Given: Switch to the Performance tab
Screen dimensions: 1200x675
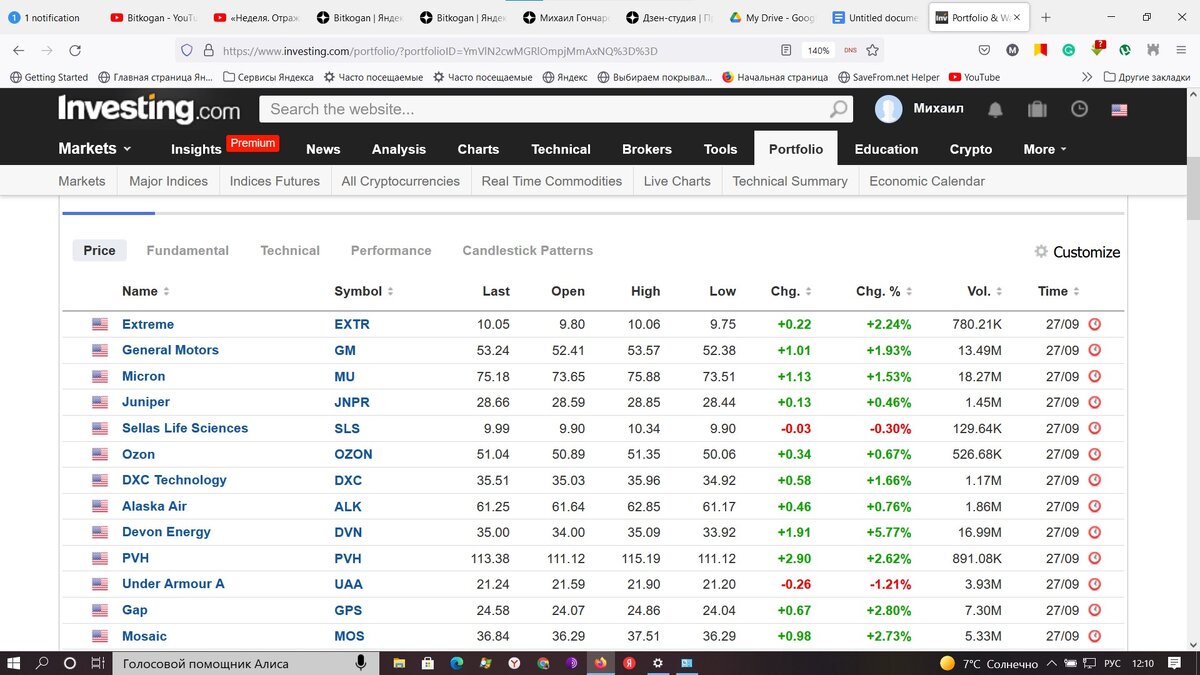Looking at the screenshot, I should click(x=391, y=250).
